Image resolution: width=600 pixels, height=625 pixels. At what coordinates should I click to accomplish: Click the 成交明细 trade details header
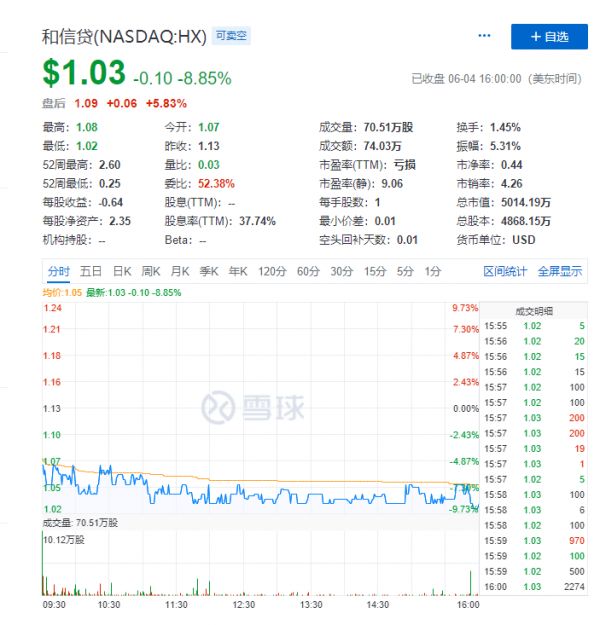[535, 310]
